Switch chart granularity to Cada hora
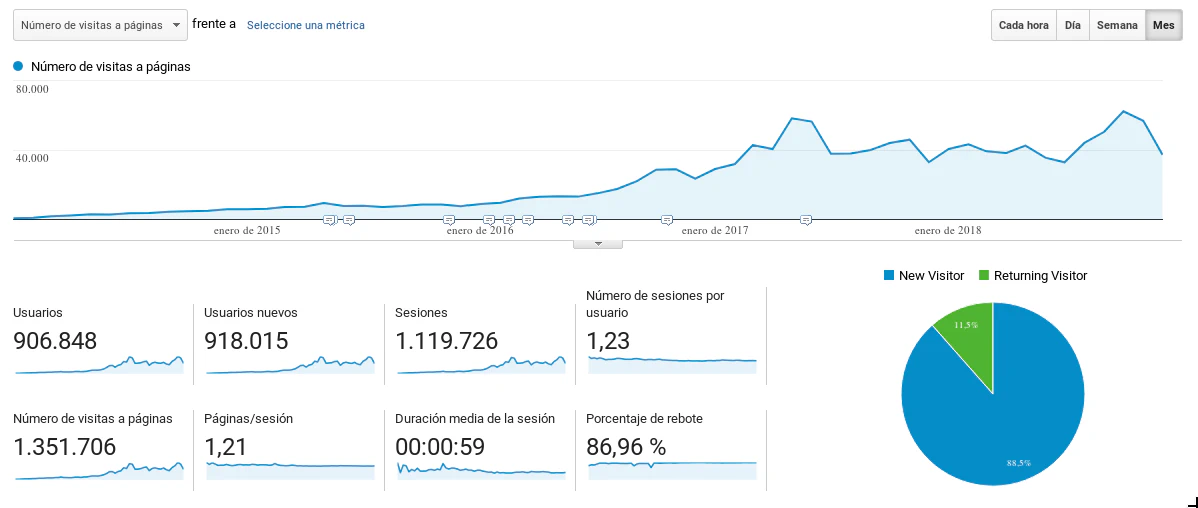1198x508 pixels. tap(1023, 26)
